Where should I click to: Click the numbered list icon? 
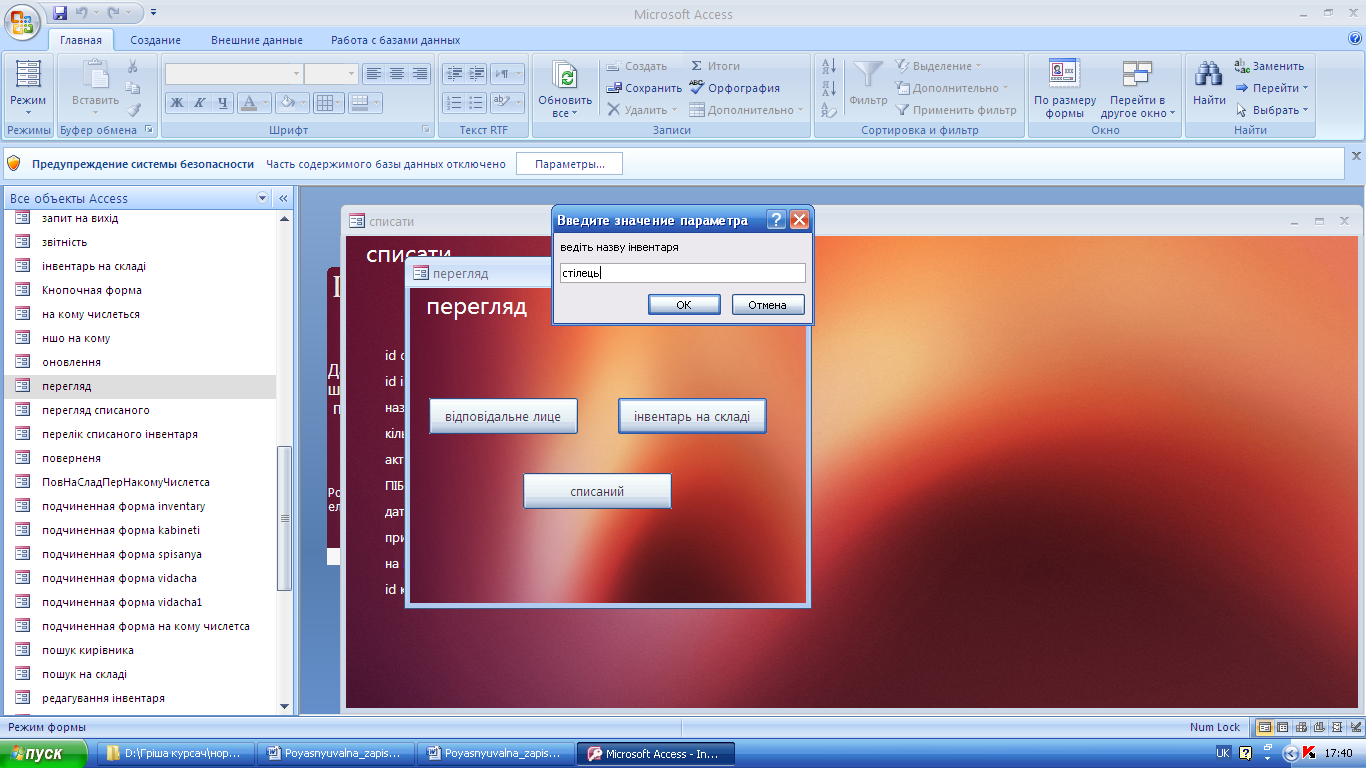(x=453, y=102)
